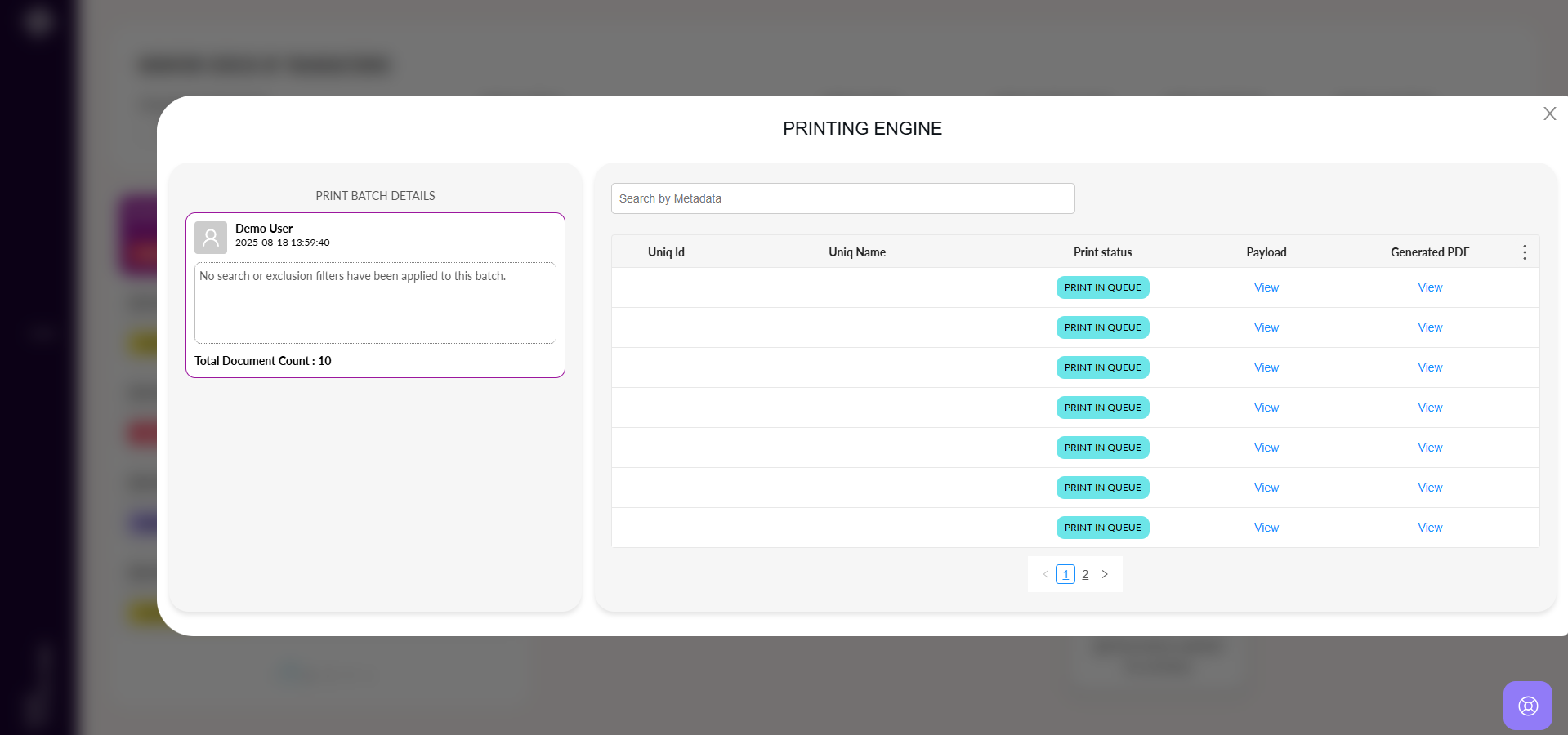The width and height of the screenshot is (1568, 735).
Task: Open the table column options menu
Action: (x=1524, y=252)
